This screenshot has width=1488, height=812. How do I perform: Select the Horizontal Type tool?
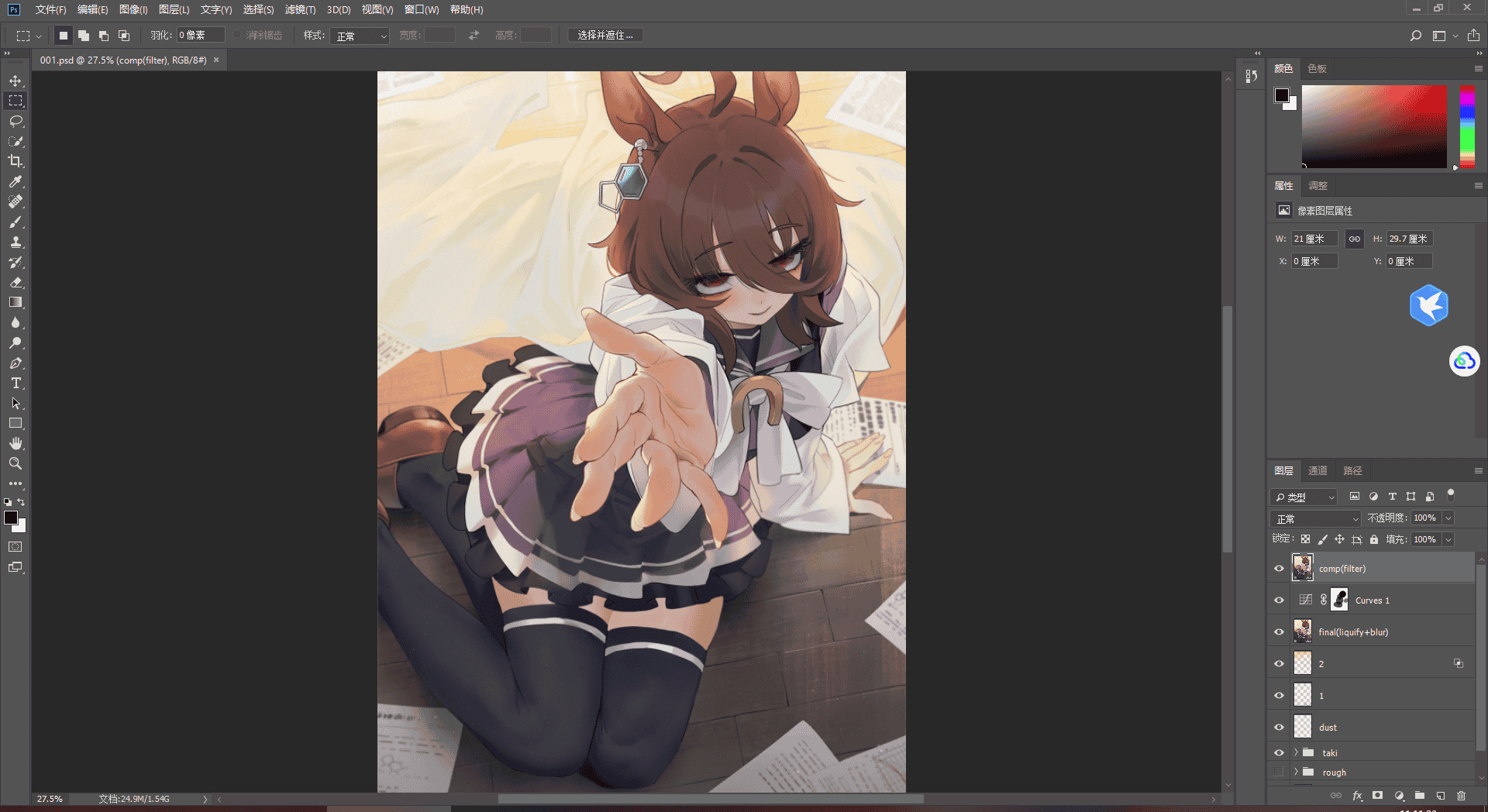(15, 383)
